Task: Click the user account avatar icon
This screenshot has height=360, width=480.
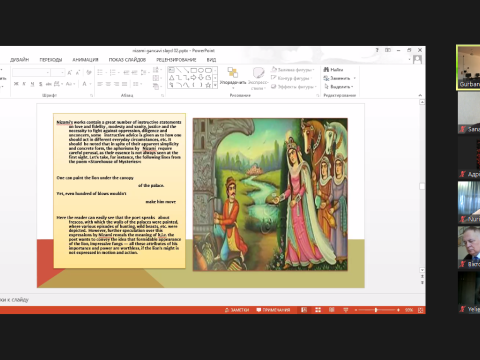Action: pos(417,60)
